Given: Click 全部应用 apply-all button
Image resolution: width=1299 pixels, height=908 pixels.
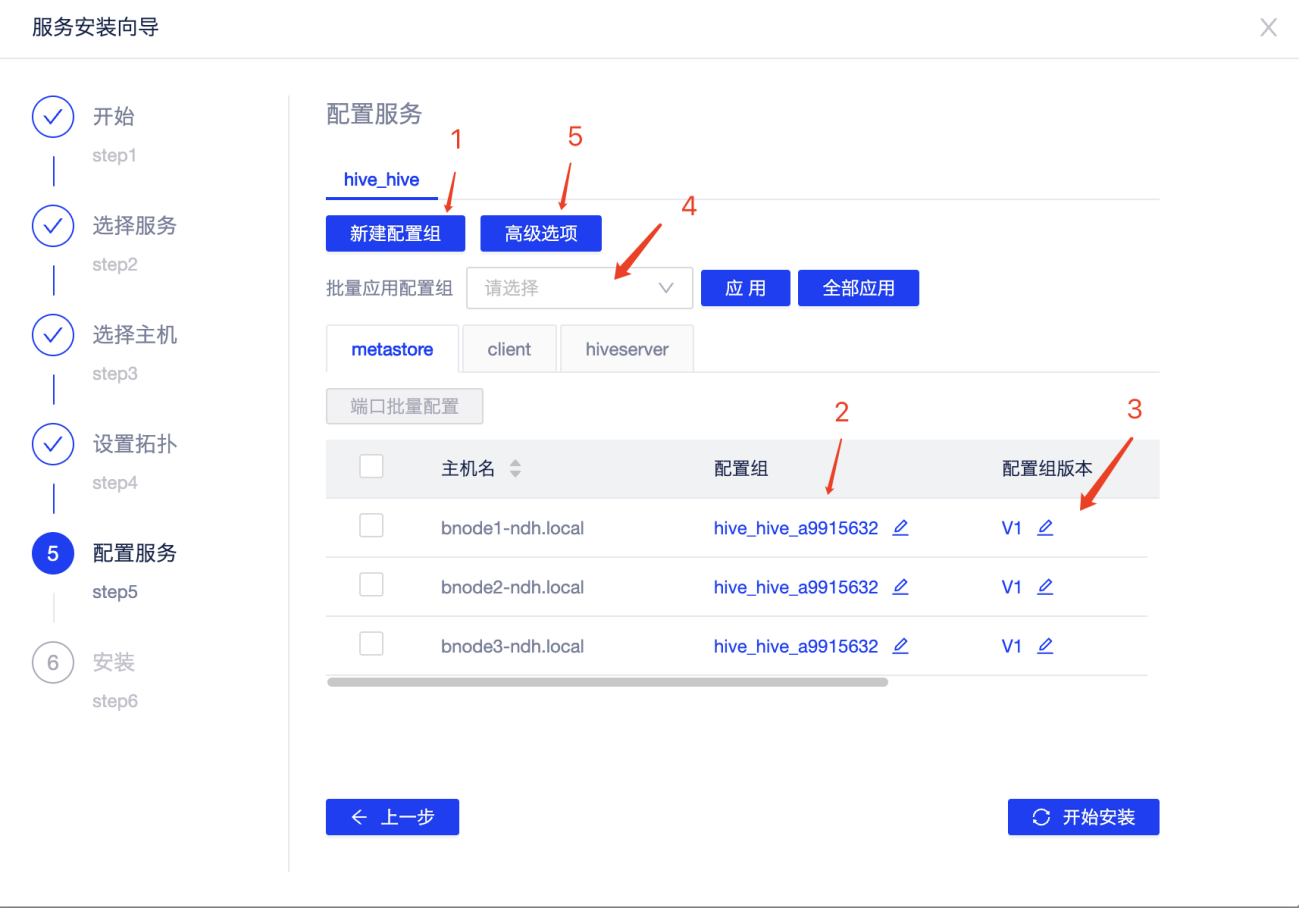Looking at the screenshot, I should 858,288.
